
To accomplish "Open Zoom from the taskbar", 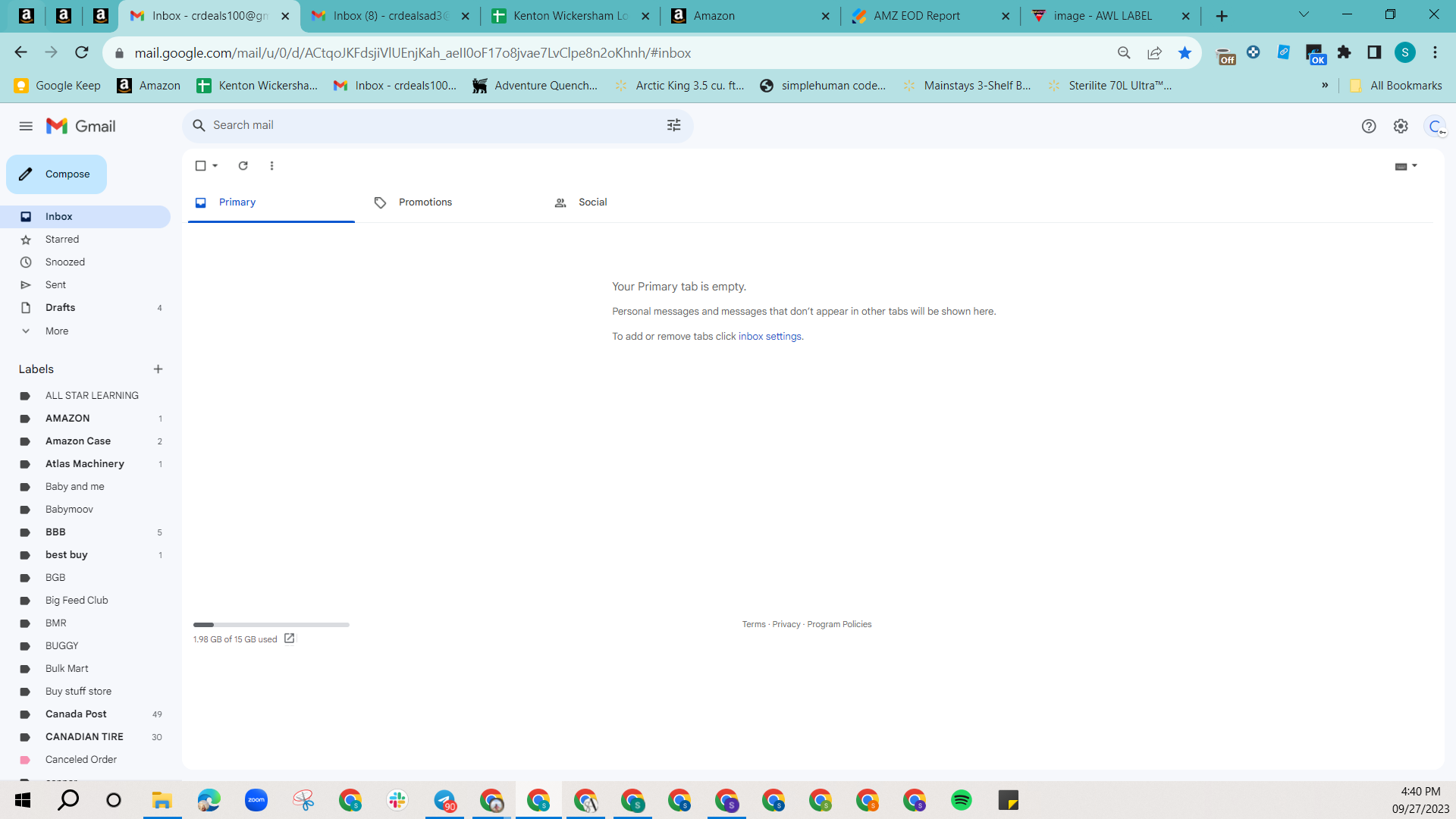I will click(x=256, y=800).
